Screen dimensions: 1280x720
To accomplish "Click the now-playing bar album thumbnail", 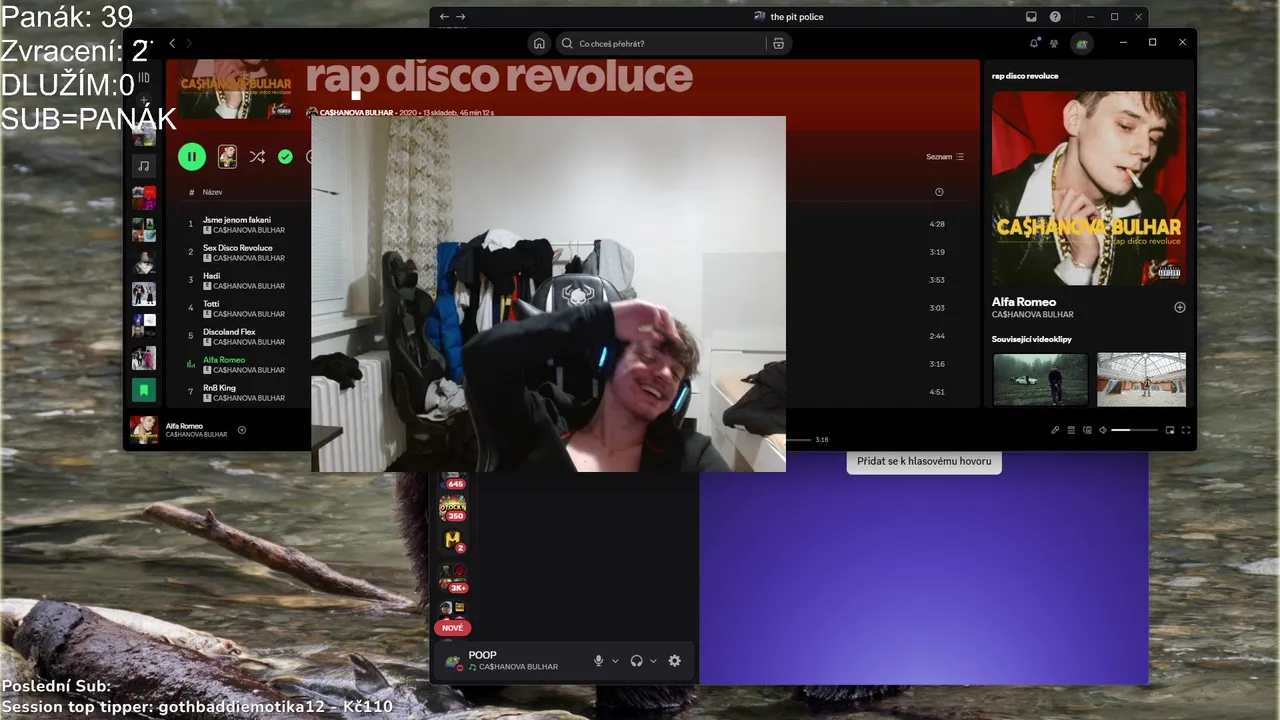I will pyautogui.click(x=144, y=430).
